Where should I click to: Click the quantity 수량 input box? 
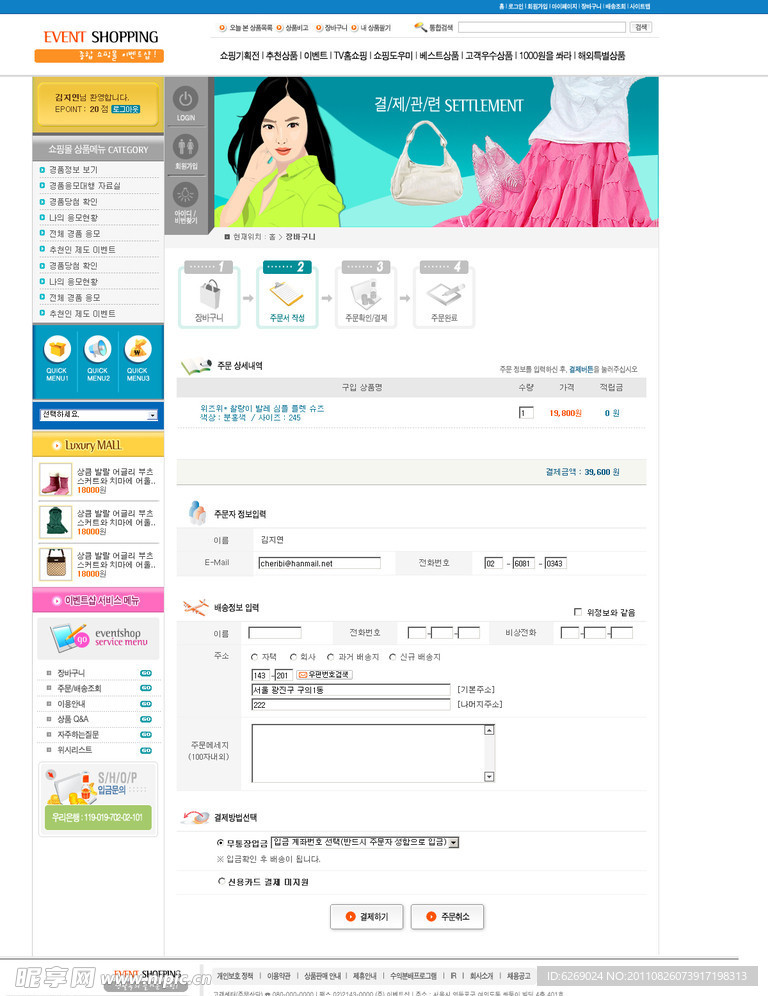coord(526,413)
